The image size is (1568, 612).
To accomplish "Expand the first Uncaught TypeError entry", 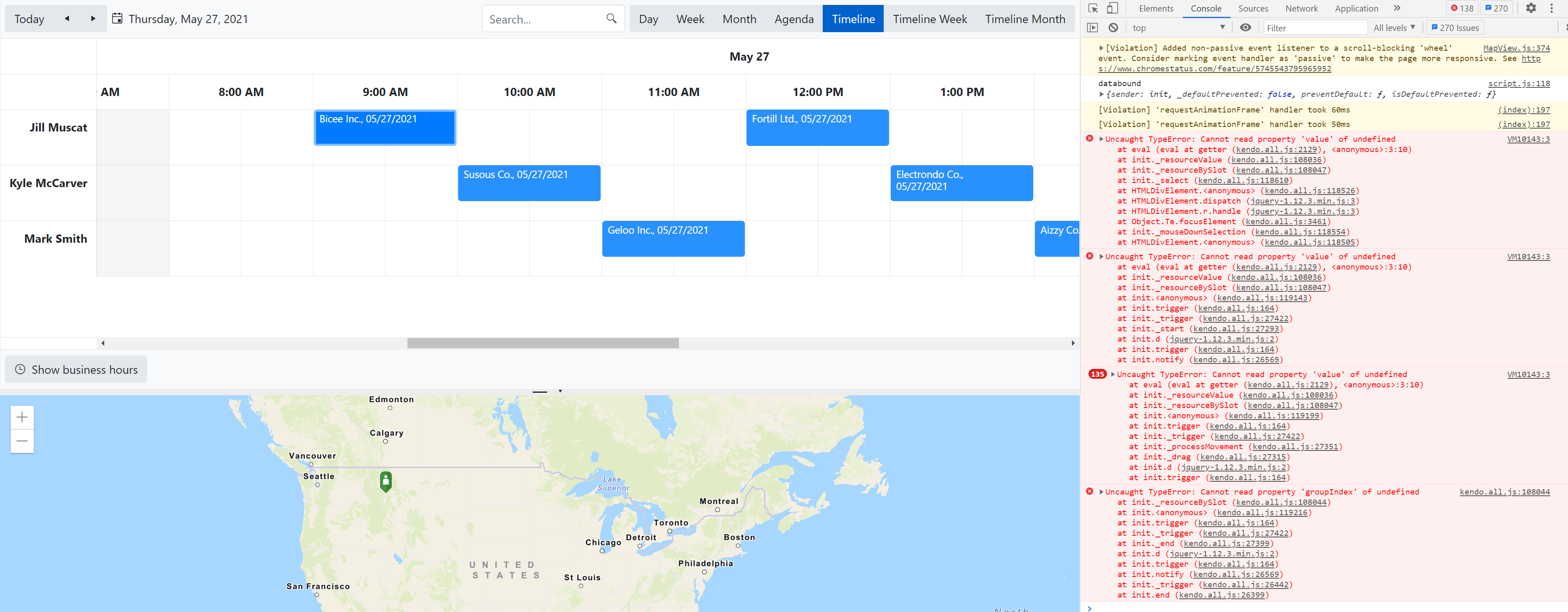I will click(1101, 139).
